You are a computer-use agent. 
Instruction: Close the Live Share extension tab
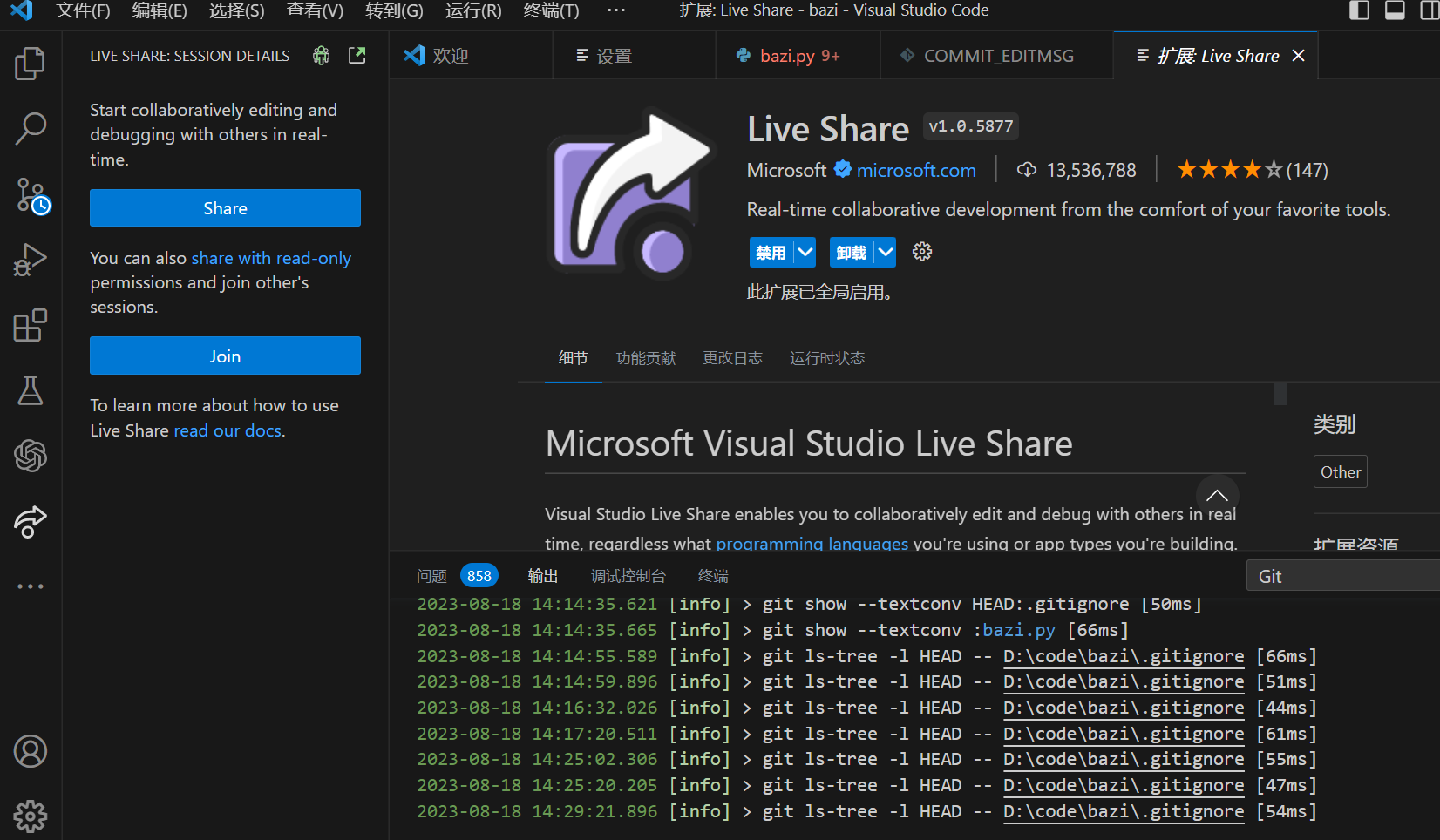click(1298, 56)
